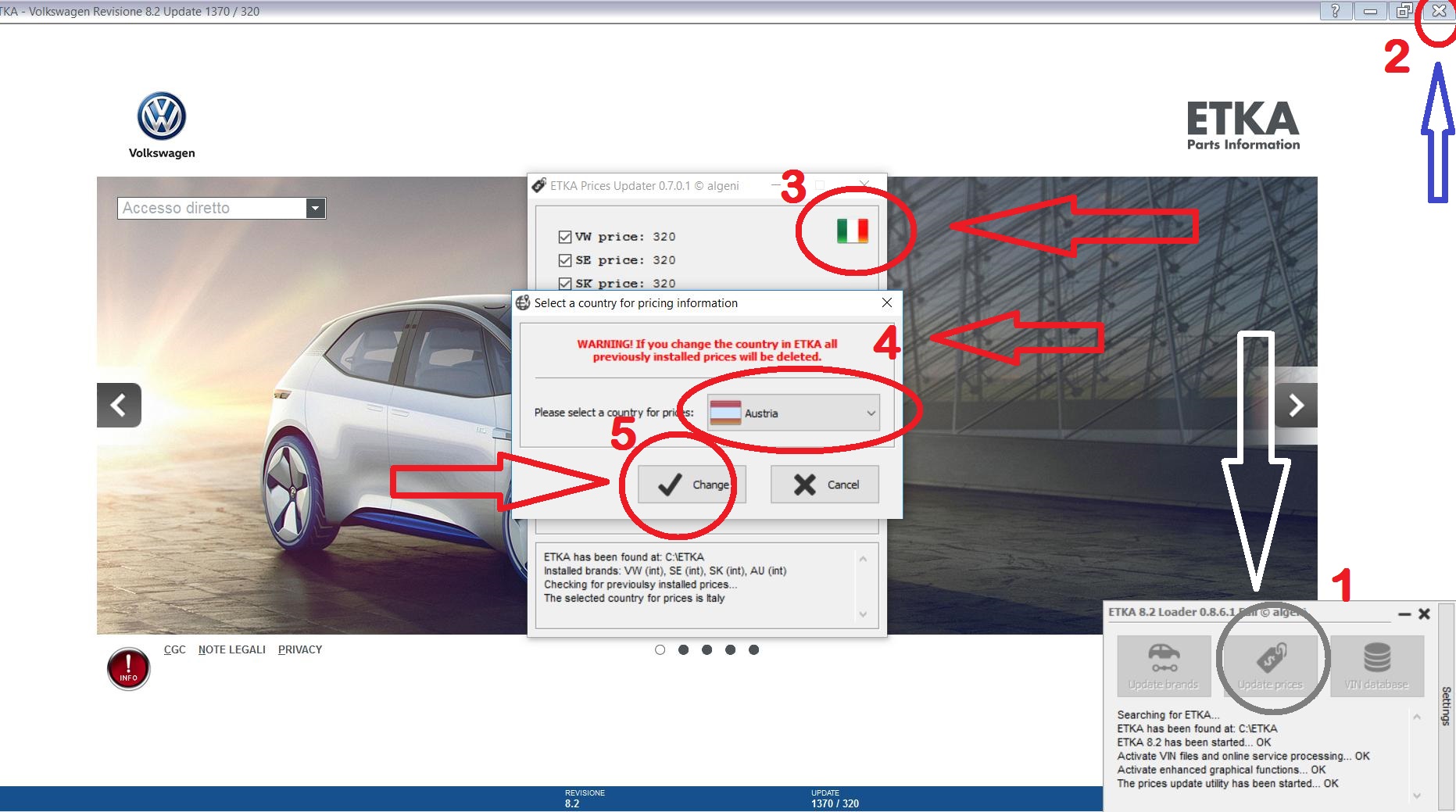Click the Cancel button
The width and height of the screenshot is (1456, 812).
[x=825, y=485]
